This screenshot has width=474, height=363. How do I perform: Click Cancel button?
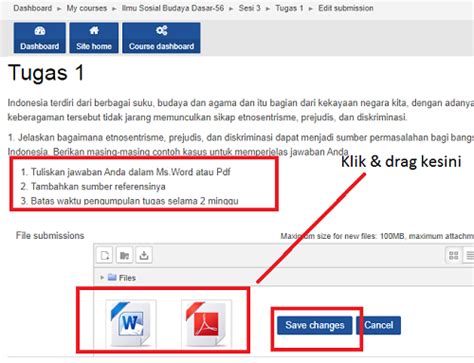379,325
